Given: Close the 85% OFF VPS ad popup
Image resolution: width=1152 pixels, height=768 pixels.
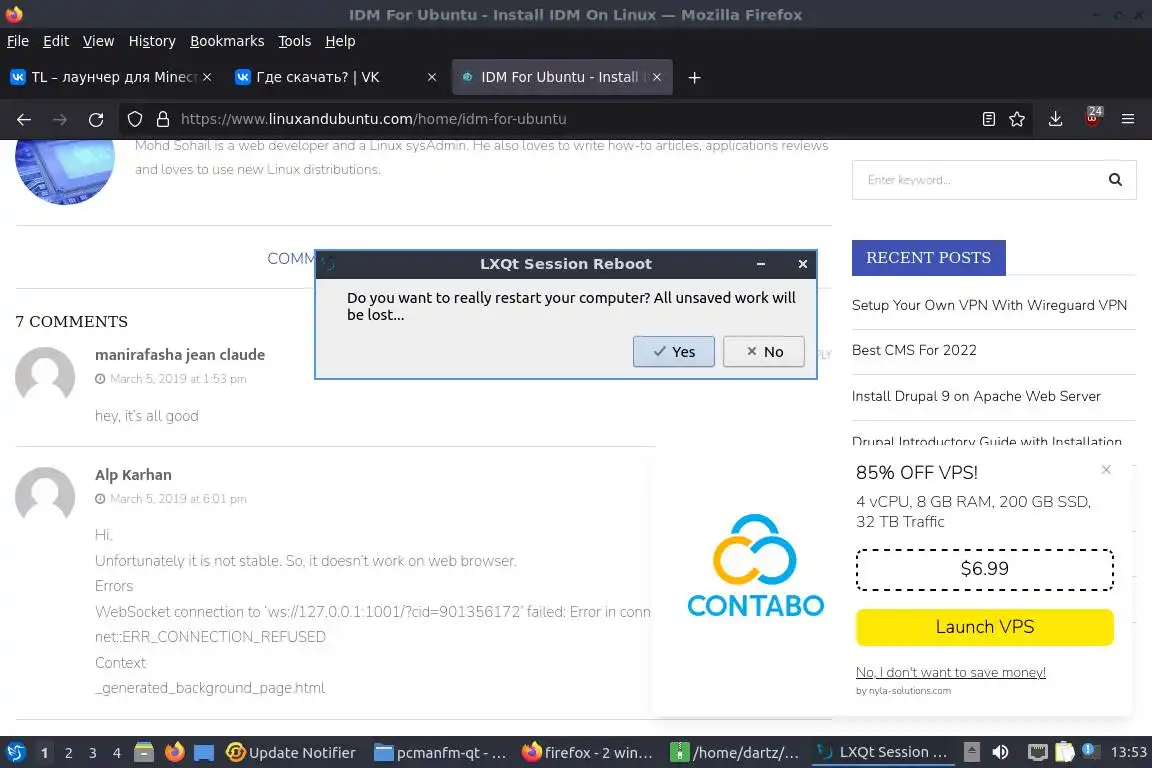Looking at the screenshot, I should 1106,470.
